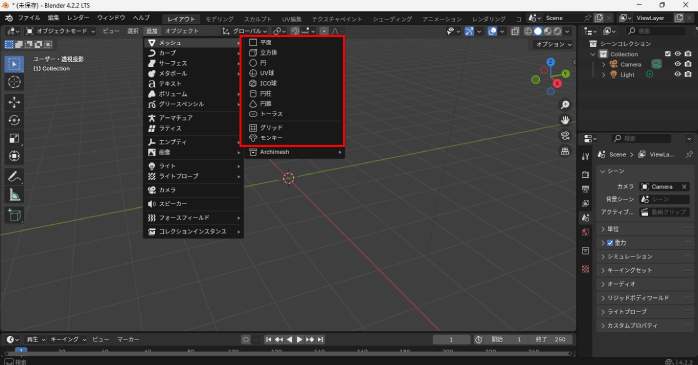Viewport: 698px width, 365px height.
Task: Switch to wireframe viewport shading
Action: (528, 31)
